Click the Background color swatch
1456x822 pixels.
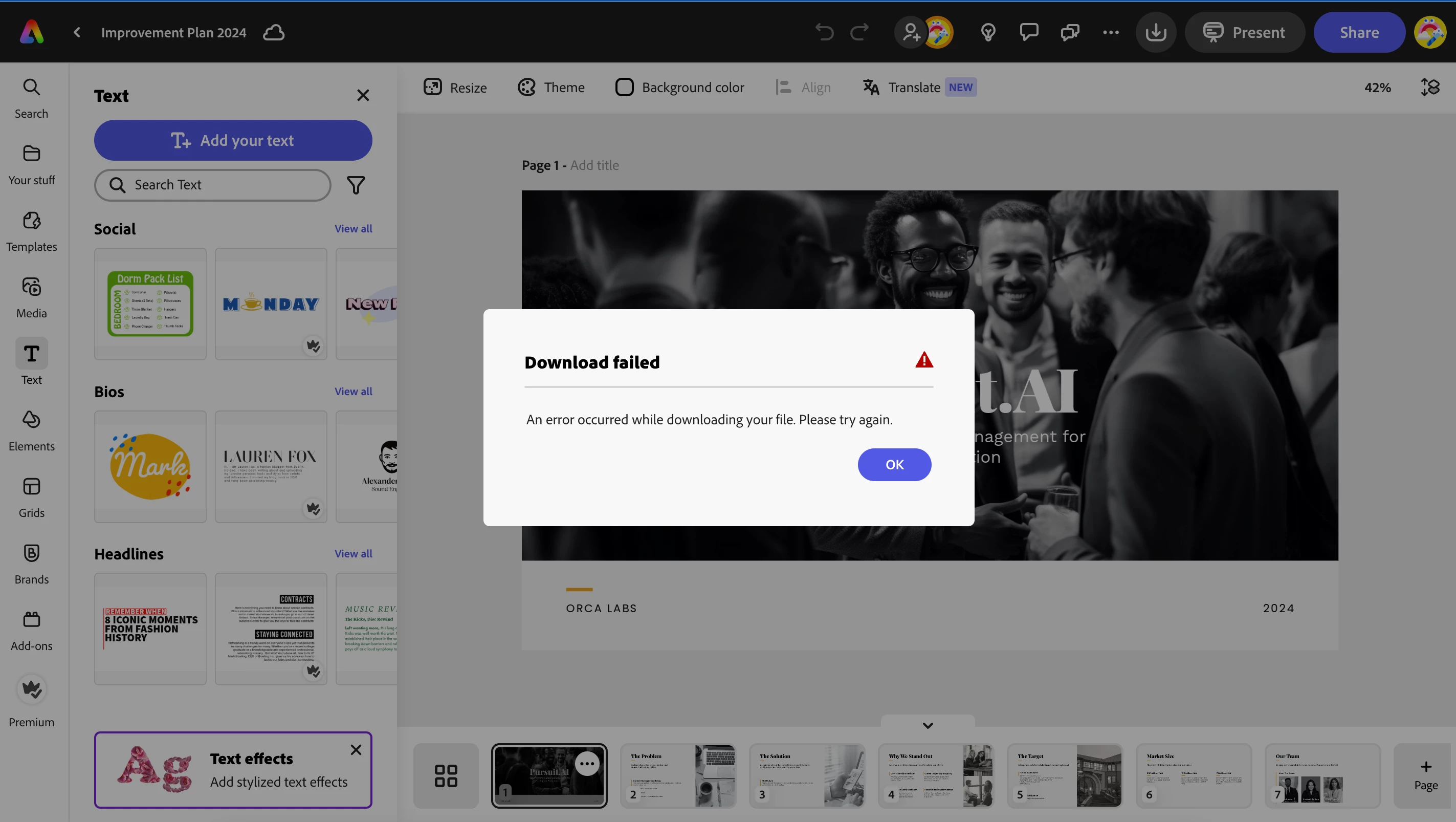624,88
